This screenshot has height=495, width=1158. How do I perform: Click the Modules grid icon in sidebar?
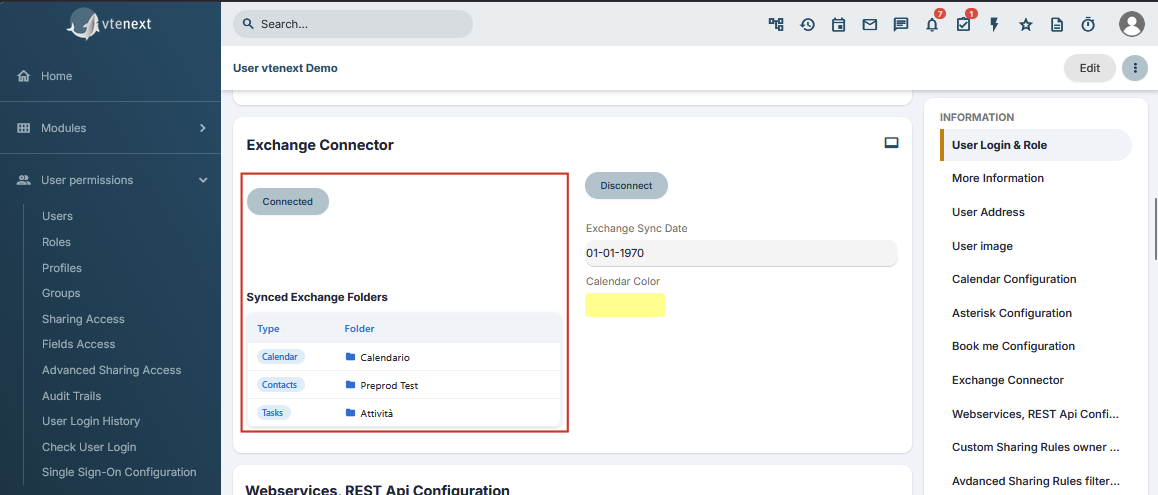point(24,128)
